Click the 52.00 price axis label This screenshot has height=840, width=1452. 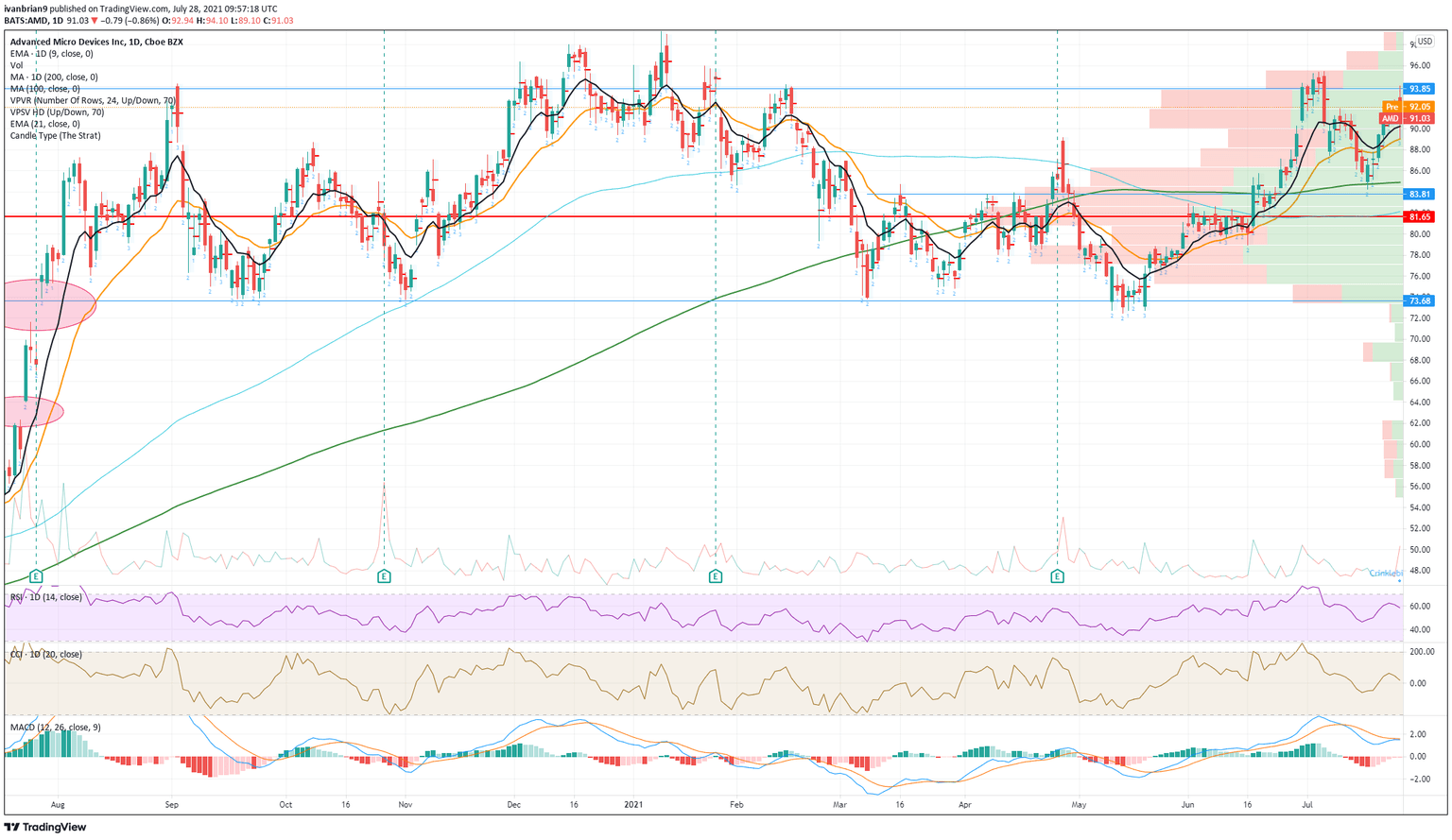point(1421,528)
